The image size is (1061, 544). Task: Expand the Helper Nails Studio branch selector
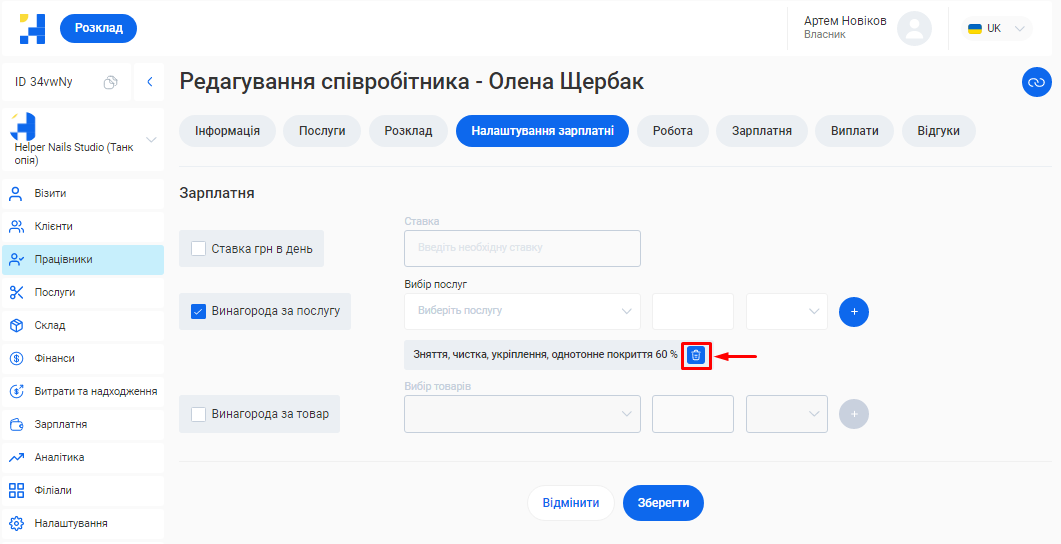(152, 139)
